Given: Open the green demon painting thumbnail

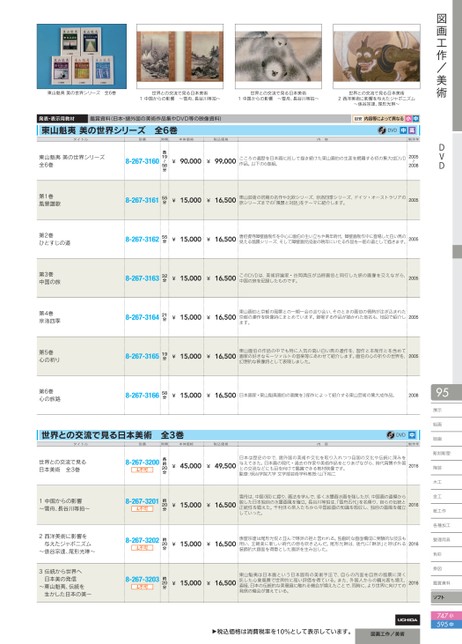Looking at the screenshot, I should coord(377,56).
